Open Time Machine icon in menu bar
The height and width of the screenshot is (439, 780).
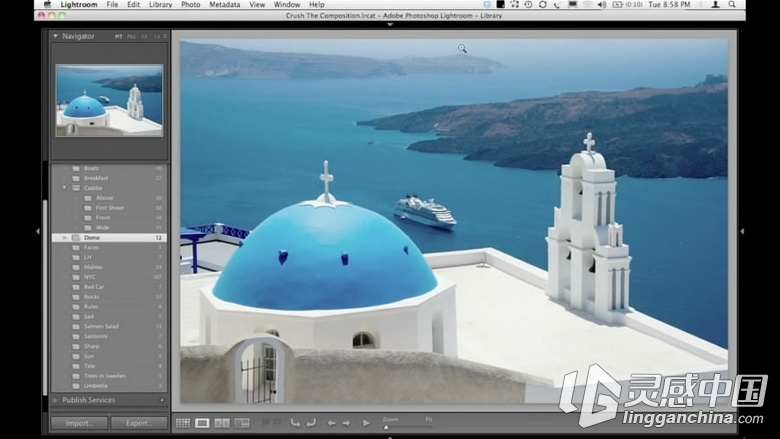coord(528,4)
